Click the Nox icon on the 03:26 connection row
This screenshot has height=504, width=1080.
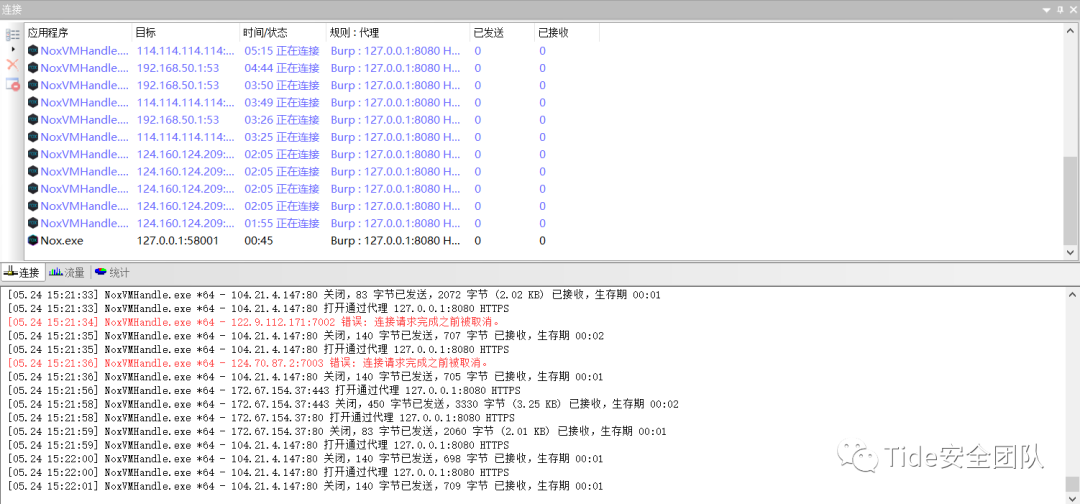[x=32, y=120]
